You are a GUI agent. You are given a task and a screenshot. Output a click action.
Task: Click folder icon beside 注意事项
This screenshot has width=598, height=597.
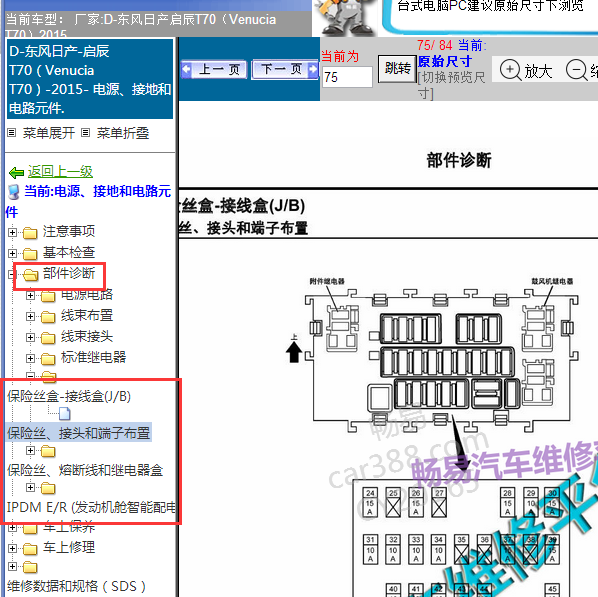[30, 232]
